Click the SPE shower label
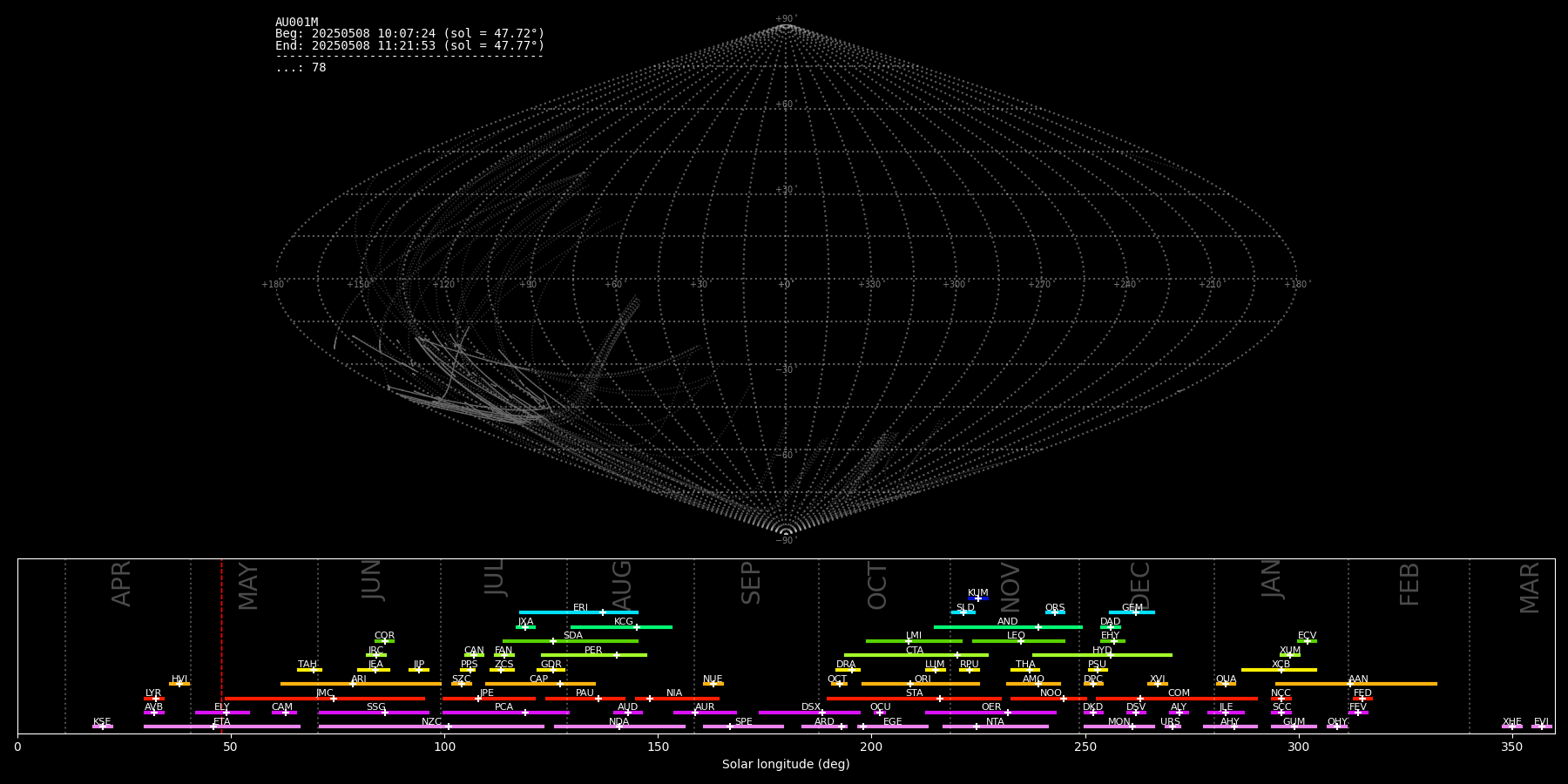The width and height of the screenshot is (1568, 784). point(743,722)
